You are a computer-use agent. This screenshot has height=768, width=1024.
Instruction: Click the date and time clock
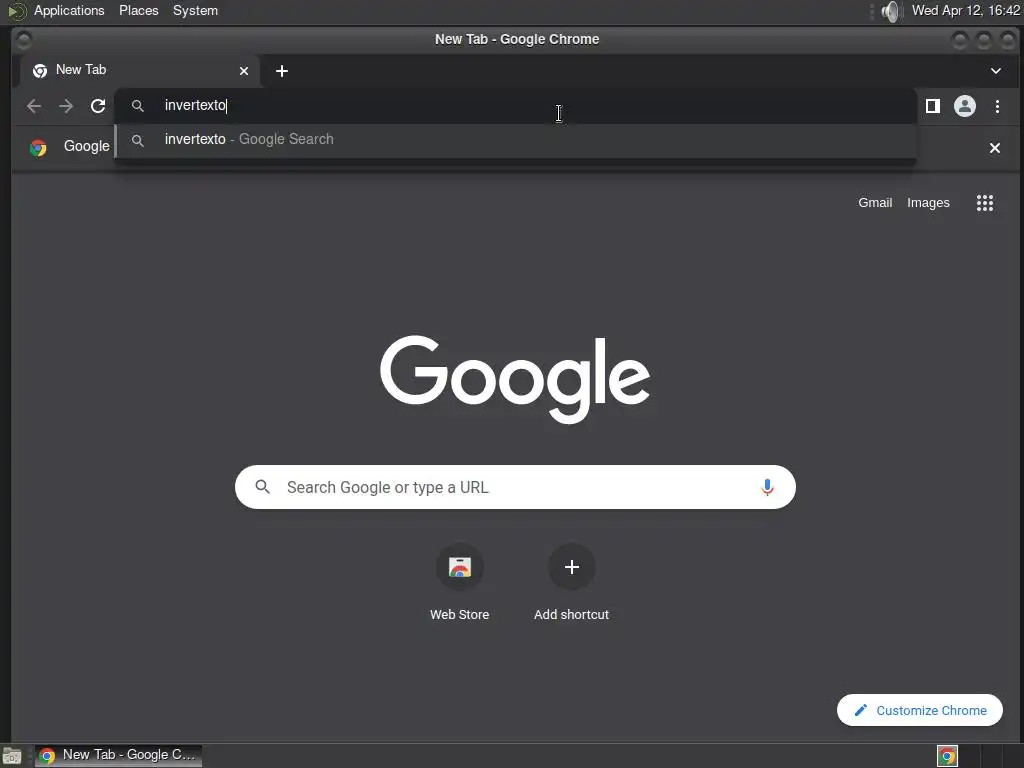pos(965,10)
